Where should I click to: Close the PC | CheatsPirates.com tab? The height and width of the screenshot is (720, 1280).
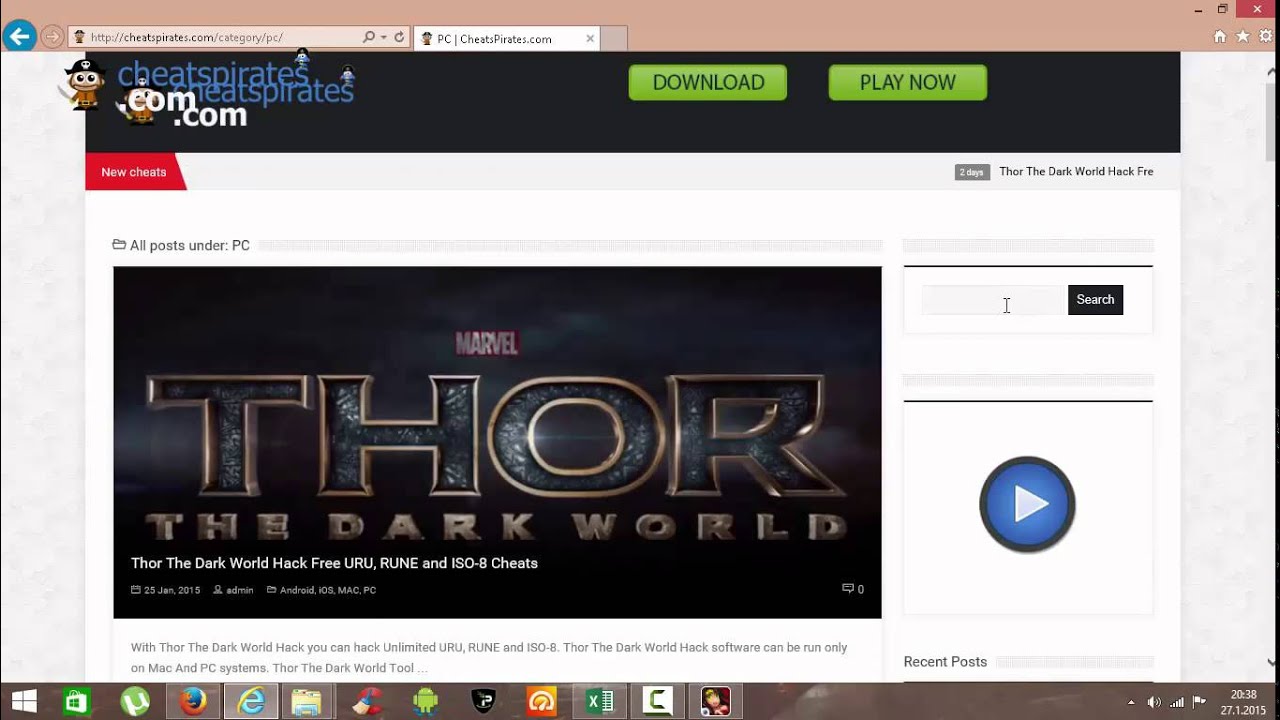[x=590, y=39]
